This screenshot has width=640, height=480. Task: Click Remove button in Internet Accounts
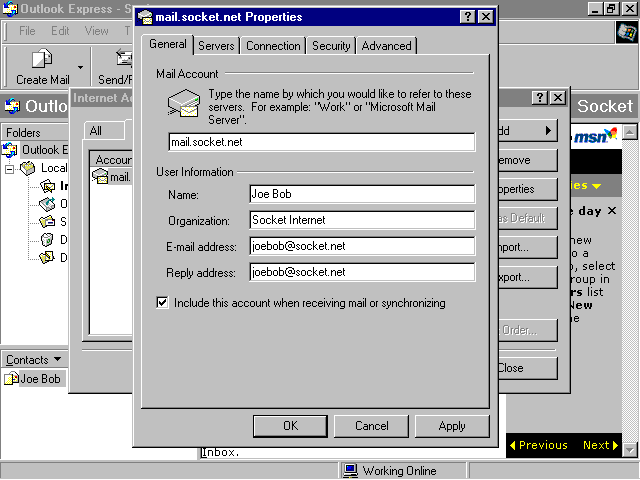pos(528,160)
